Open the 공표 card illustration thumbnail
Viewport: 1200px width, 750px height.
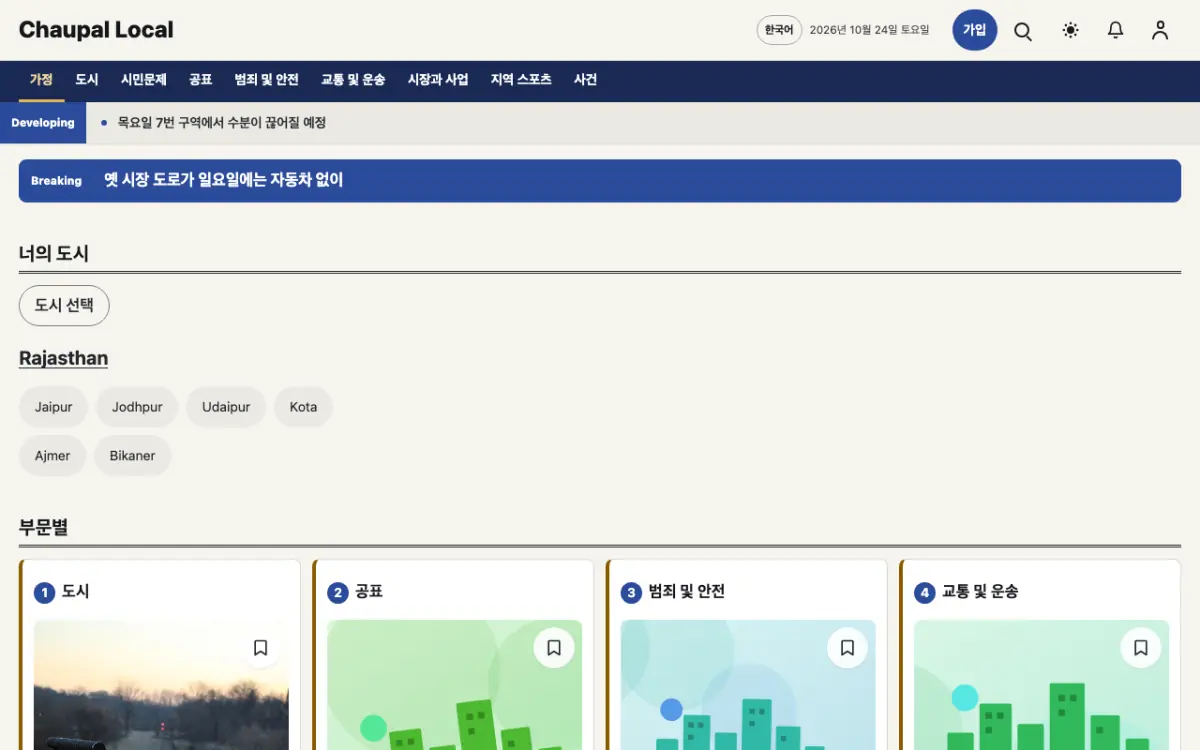click(454, 685)
